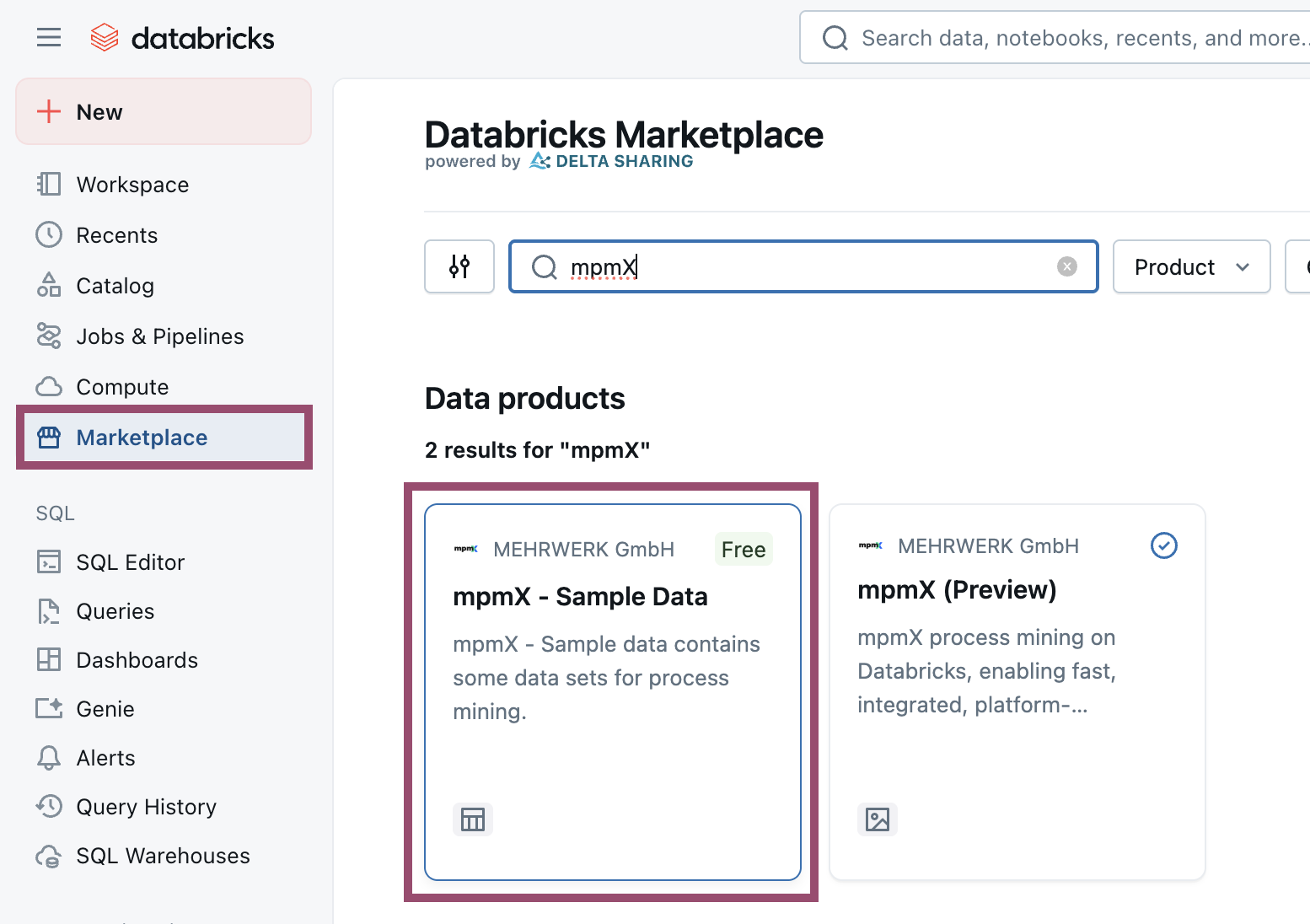The height and width of the screenshot is (924, 1310).
Task: Click the plus icon beside New
Action: [x=49, y=111]
